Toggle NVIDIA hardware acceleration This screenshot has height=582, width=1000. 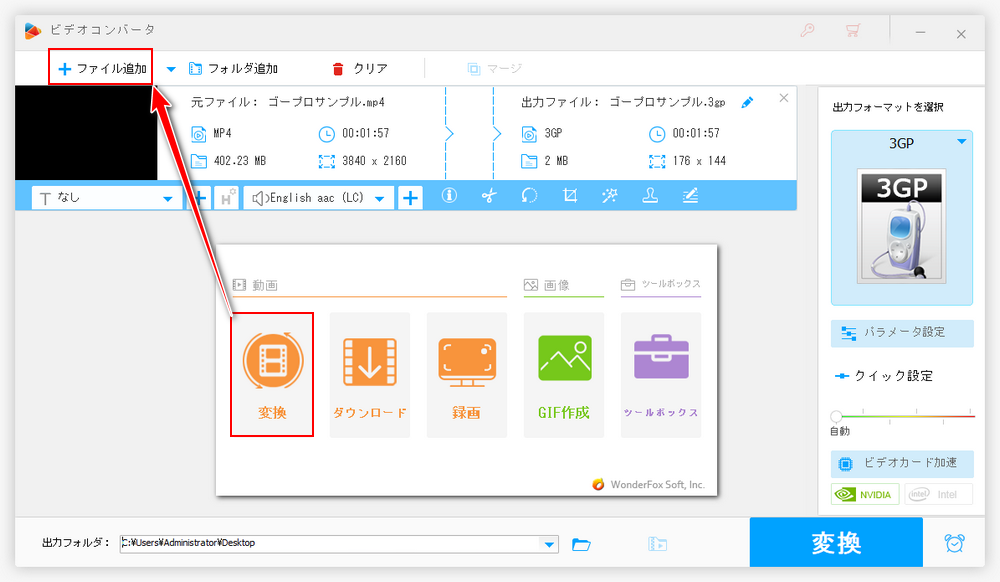tap(865, 494)
